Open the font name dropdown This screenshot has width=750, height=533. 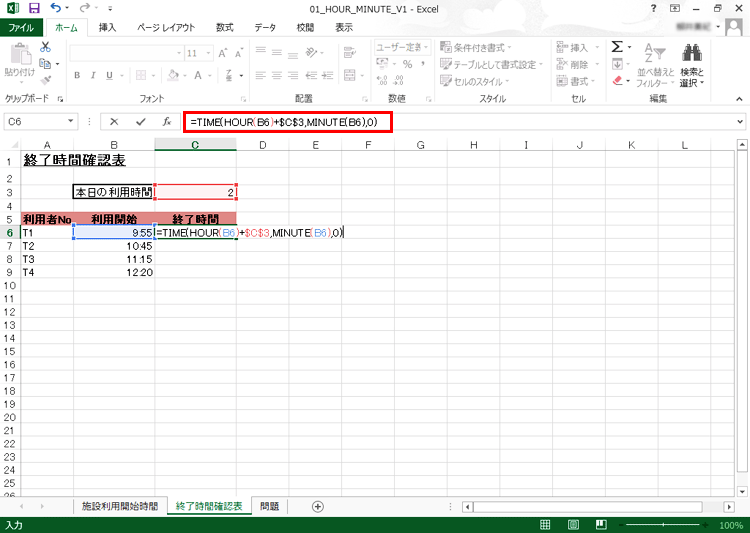click(179, 53)
